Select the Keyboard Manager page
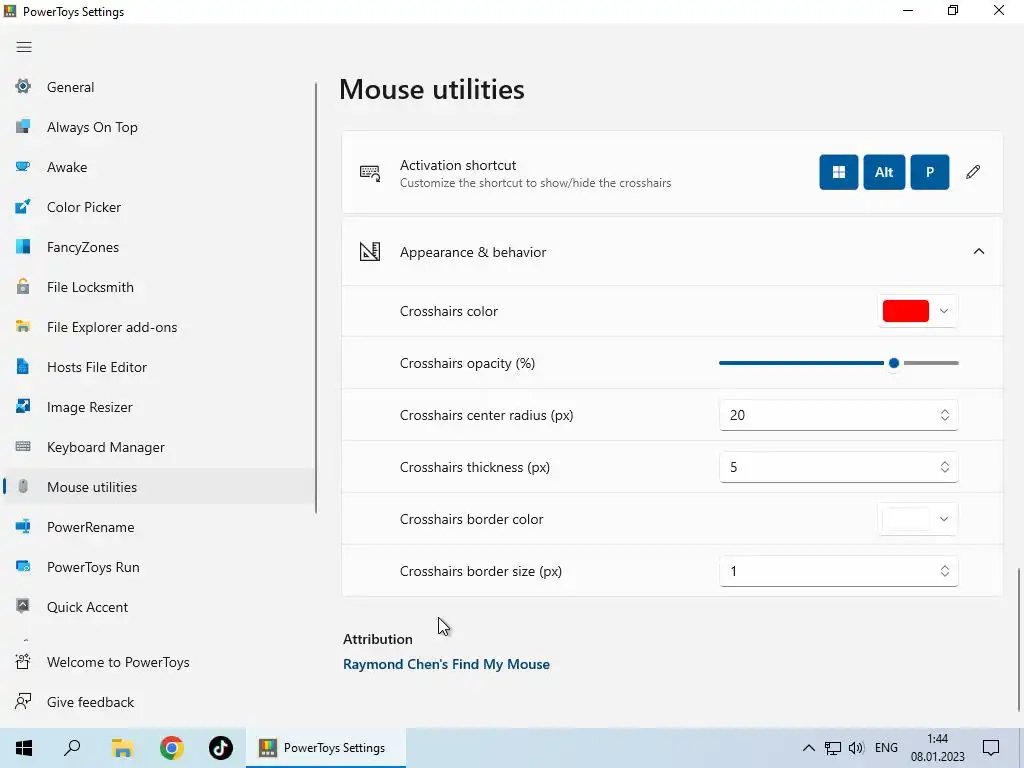 point(158,447)
